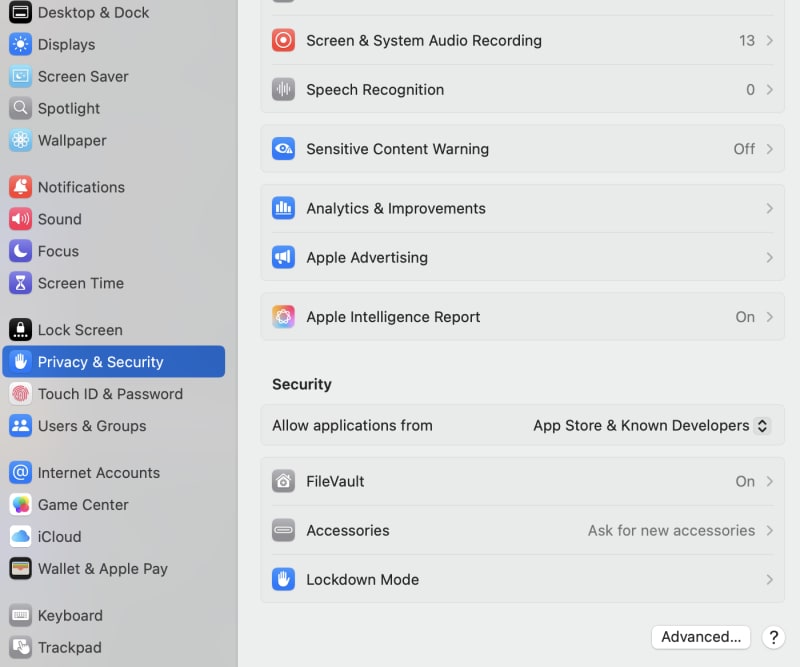Click the Advanced button

pyautogui.click(x=700, y=637)
